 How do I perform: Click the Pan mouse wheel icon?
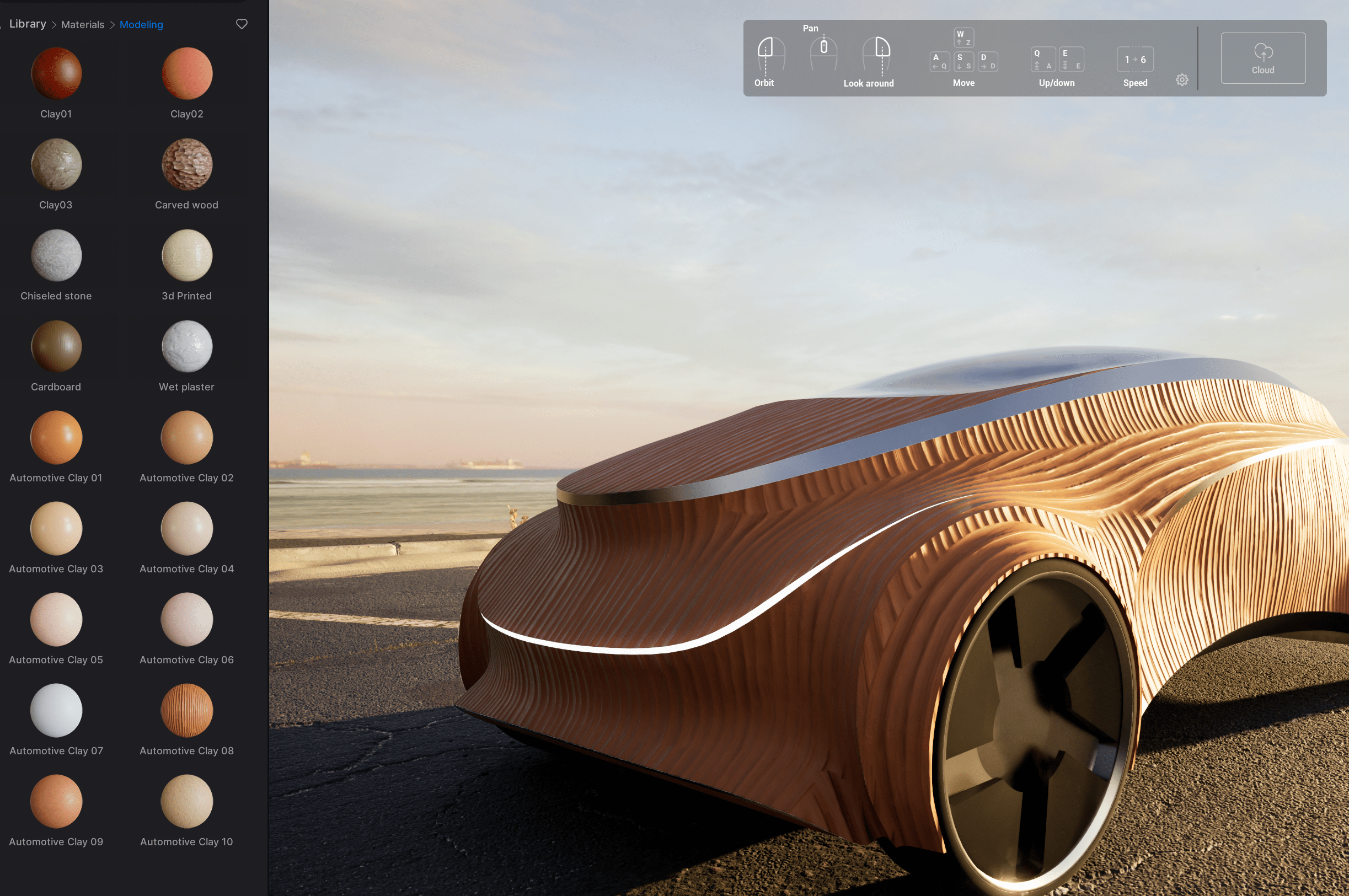tap(824, 52)
